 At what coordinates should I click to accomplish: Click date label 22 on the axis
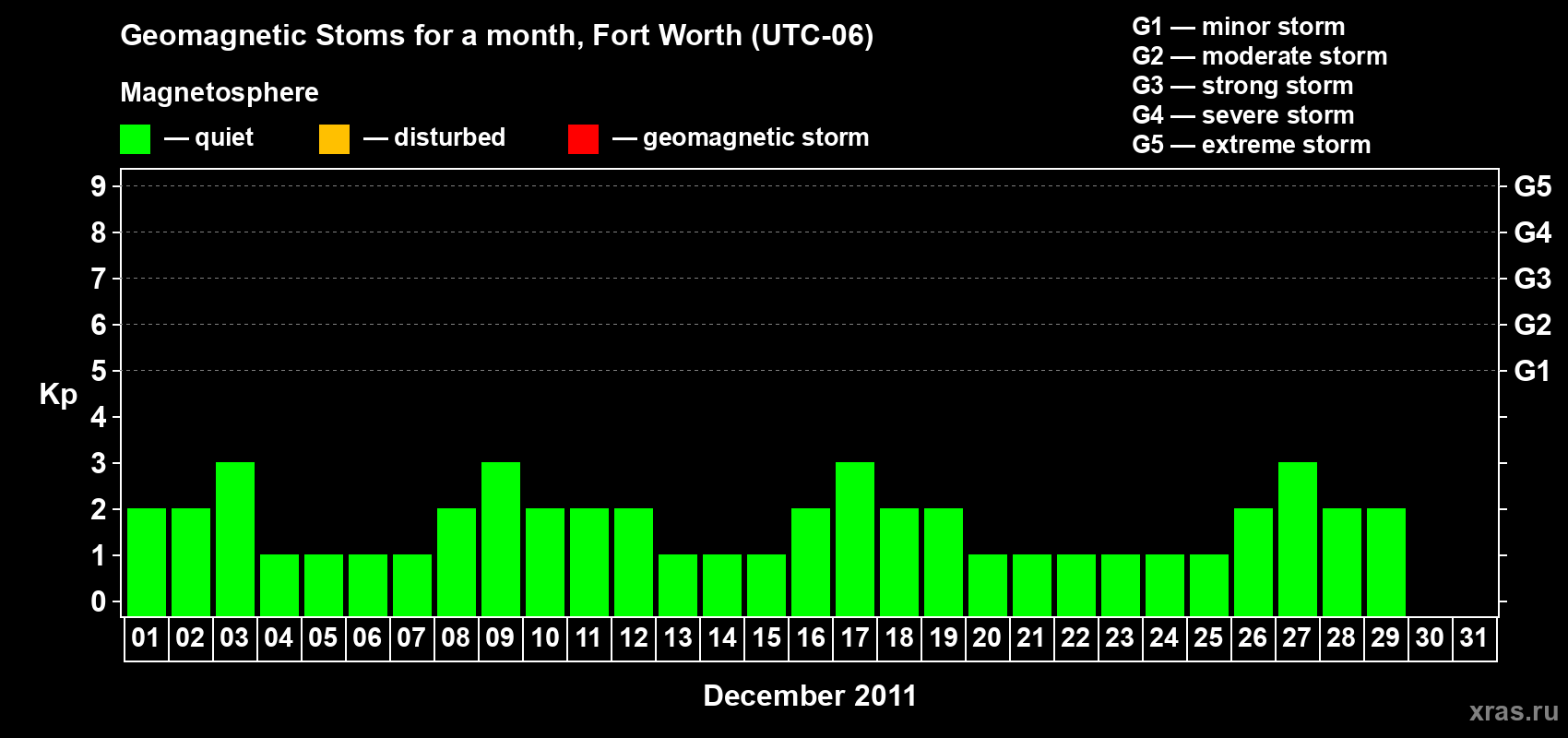point(1075,637)
